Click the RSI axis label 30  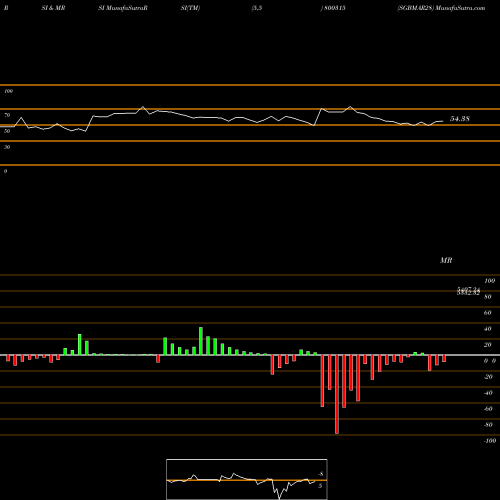pos(7,147)
